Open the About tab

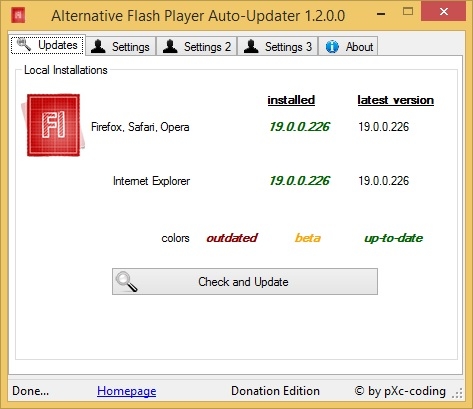(348, 46)
